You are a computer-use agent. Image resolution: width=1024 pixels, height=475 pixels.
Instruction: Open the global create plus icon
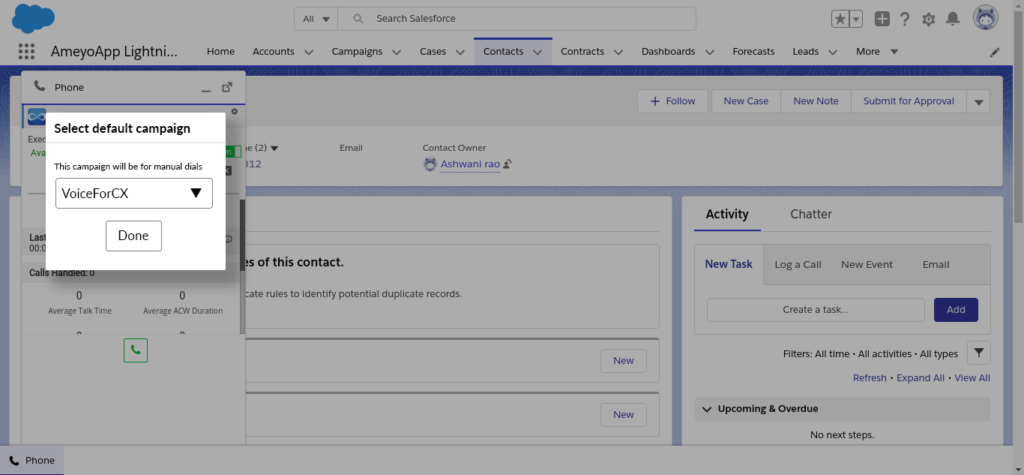[882, 19]
